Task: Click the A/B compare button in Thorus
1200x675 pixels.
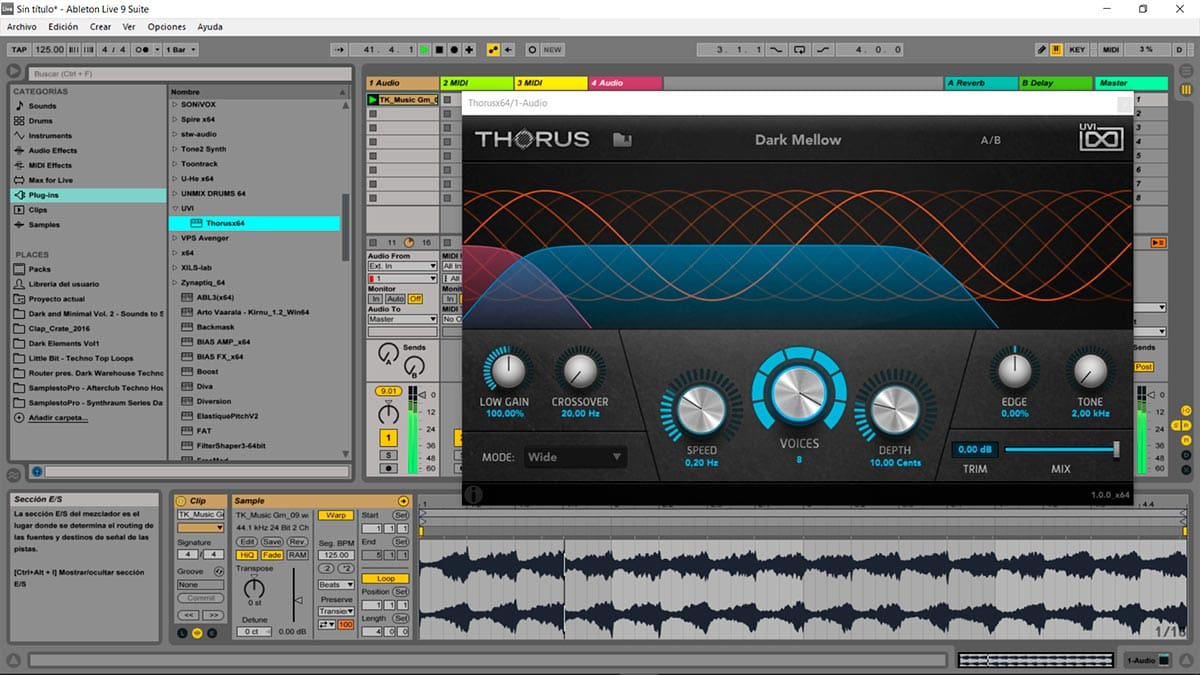Action: coord(990,140)
